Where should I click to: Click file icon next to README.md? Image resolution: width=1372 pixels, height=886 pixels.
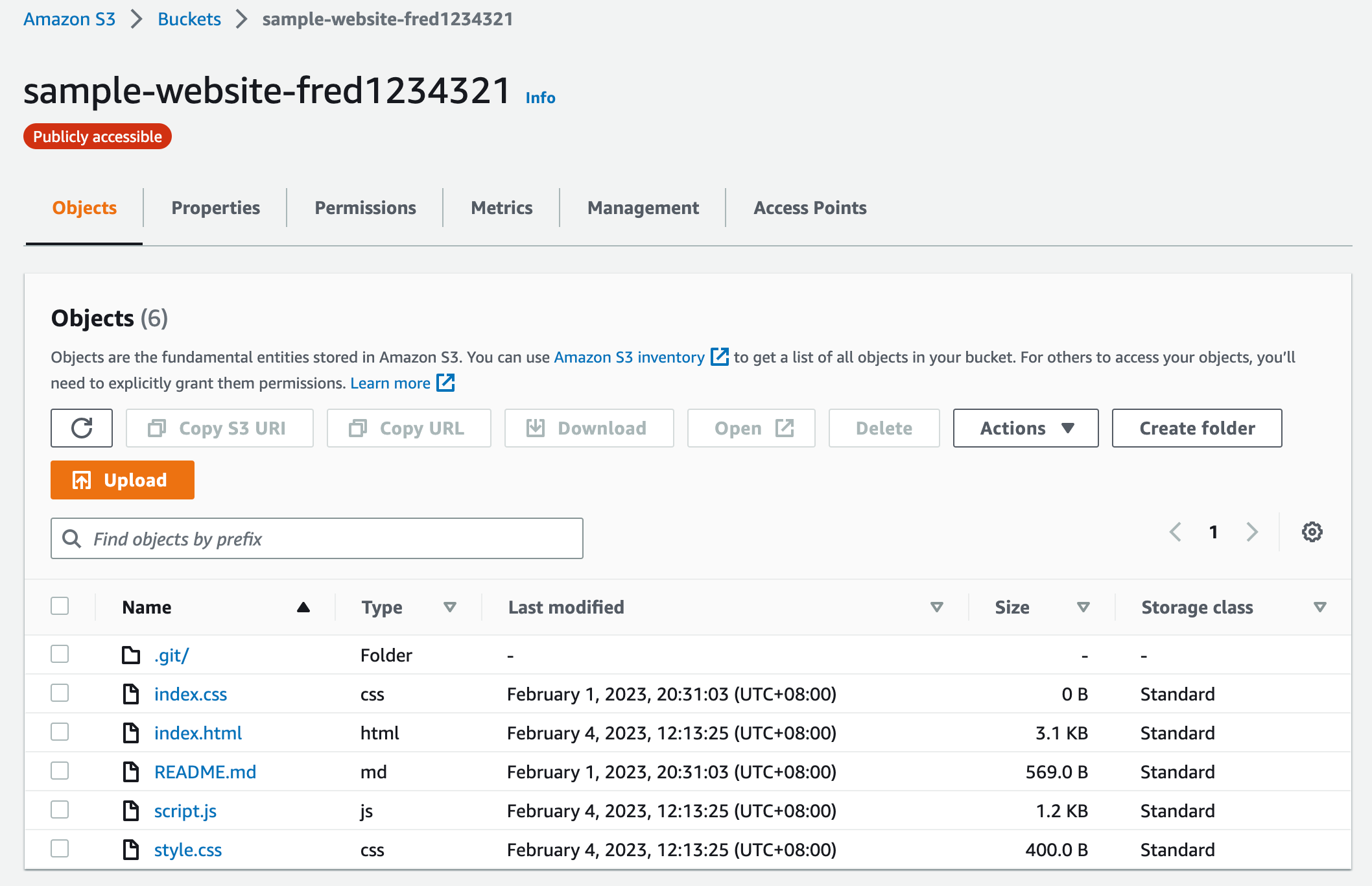131,772
